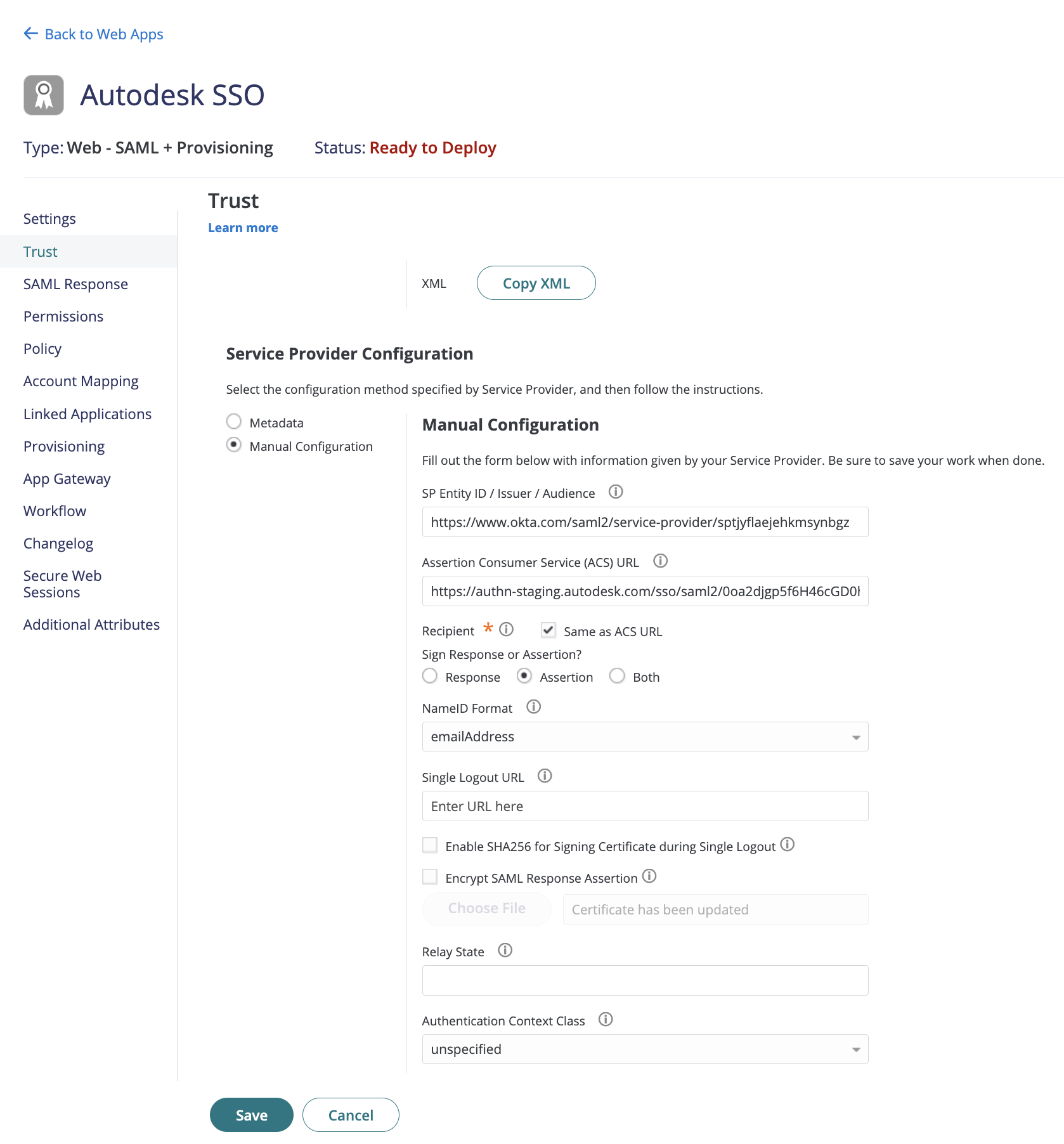Click info icon beside Encrypt SAML Response Assertion
This screenshot has width=1064, height=1144.
(x=649, y=876)
